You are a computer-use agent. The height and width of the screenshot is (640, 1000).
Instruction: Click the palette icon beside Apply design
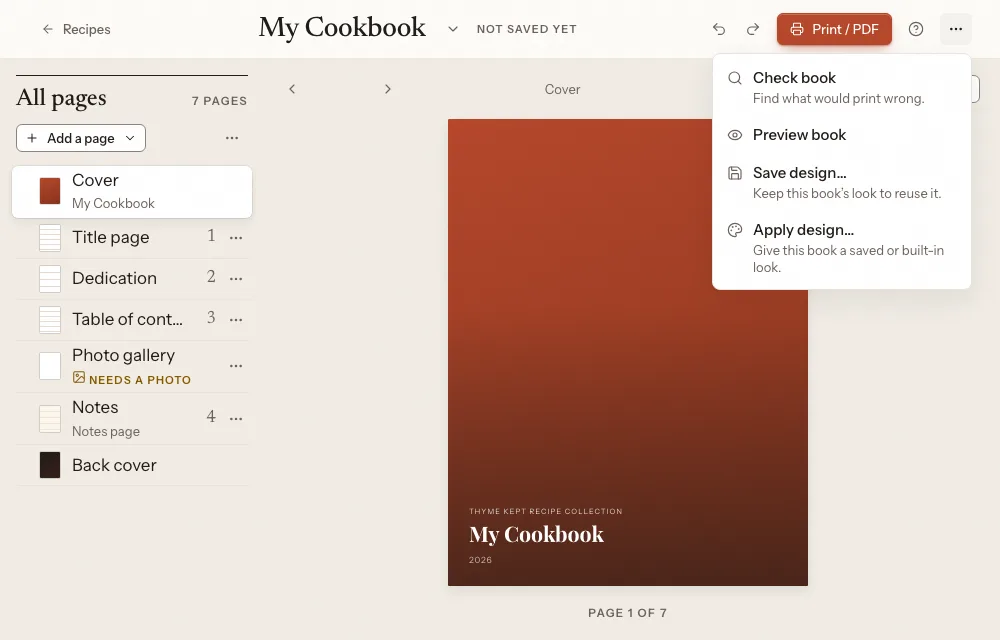[735, 230]
